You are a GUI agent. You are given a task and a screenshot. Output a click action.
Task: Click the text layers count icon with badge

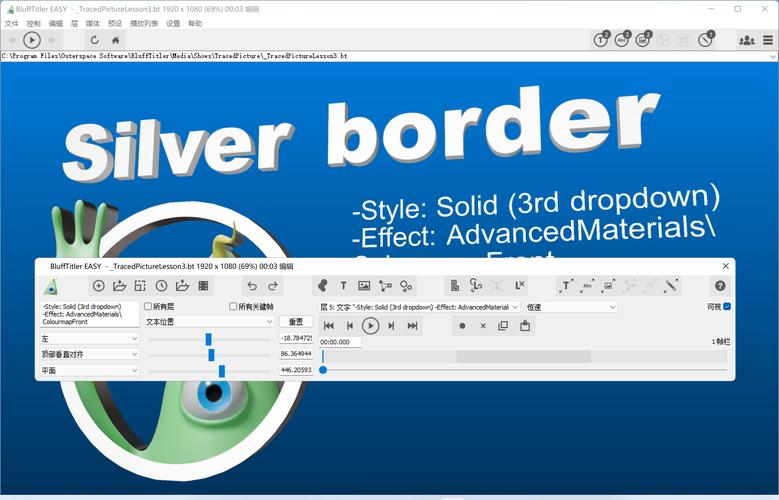601,39
